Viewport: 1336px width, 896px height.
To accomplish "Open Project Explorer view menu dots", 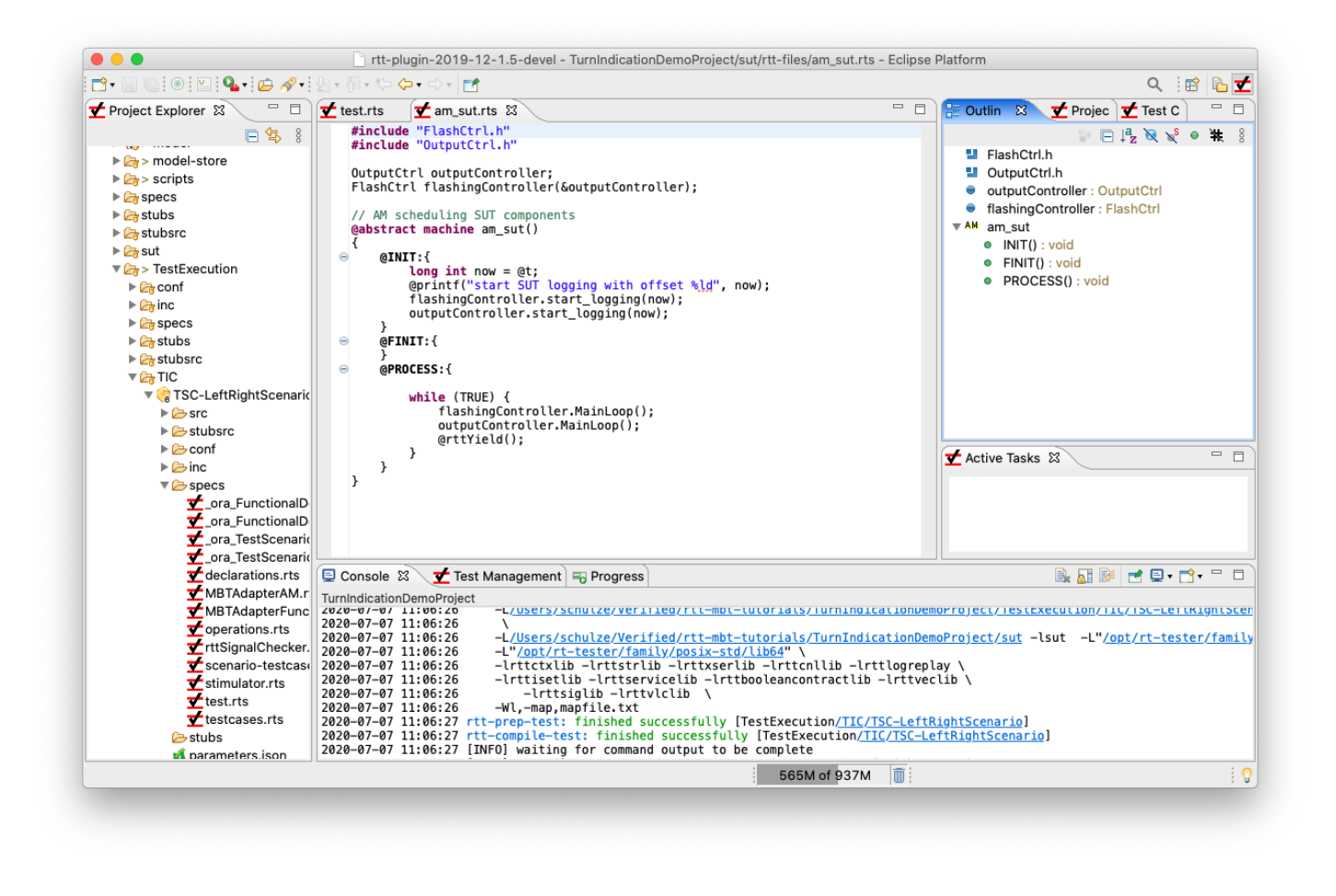I will pyautogui.click(x=298, y=135).
